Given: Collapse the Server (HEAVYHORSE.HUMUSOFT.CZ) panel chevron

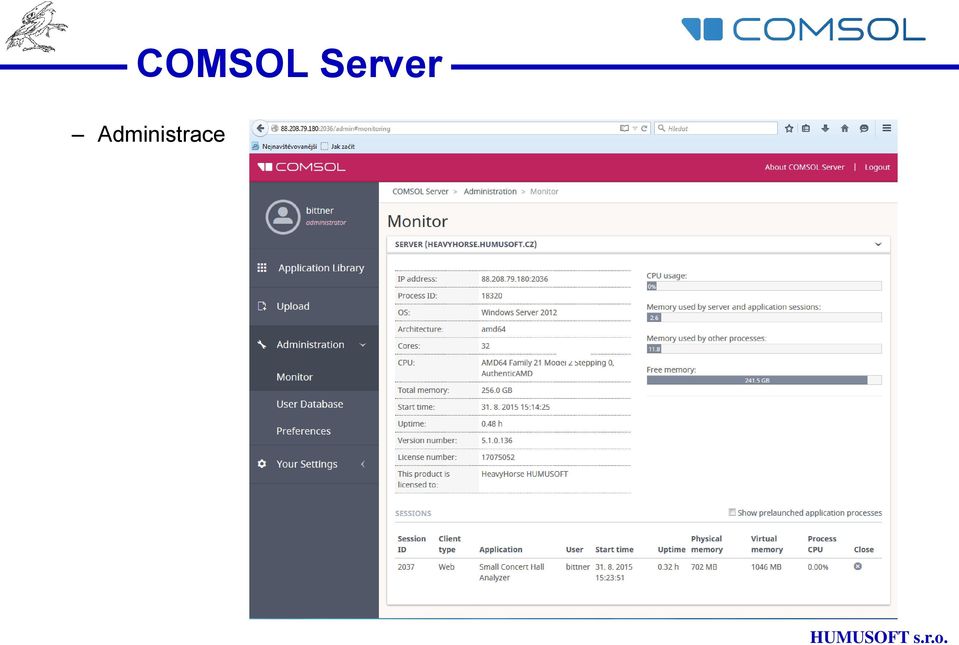Looking at the screenshot, I should (878, 245).
